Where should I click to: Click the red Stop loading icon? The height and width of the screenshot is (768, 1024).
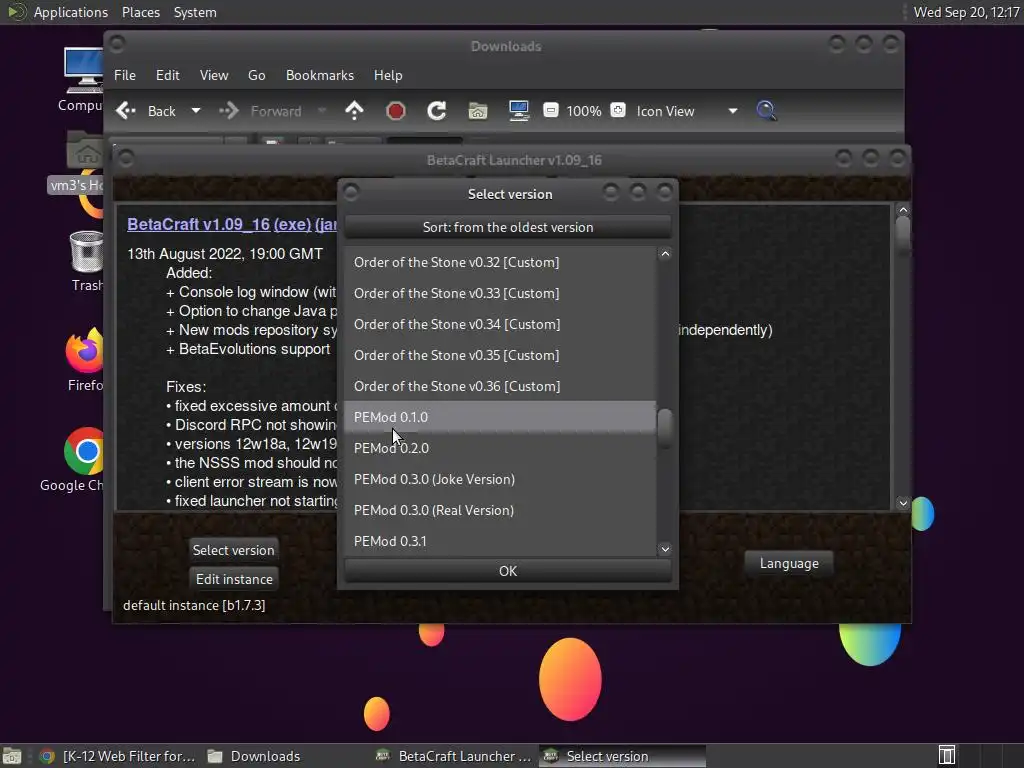click(x=395, y=111)
